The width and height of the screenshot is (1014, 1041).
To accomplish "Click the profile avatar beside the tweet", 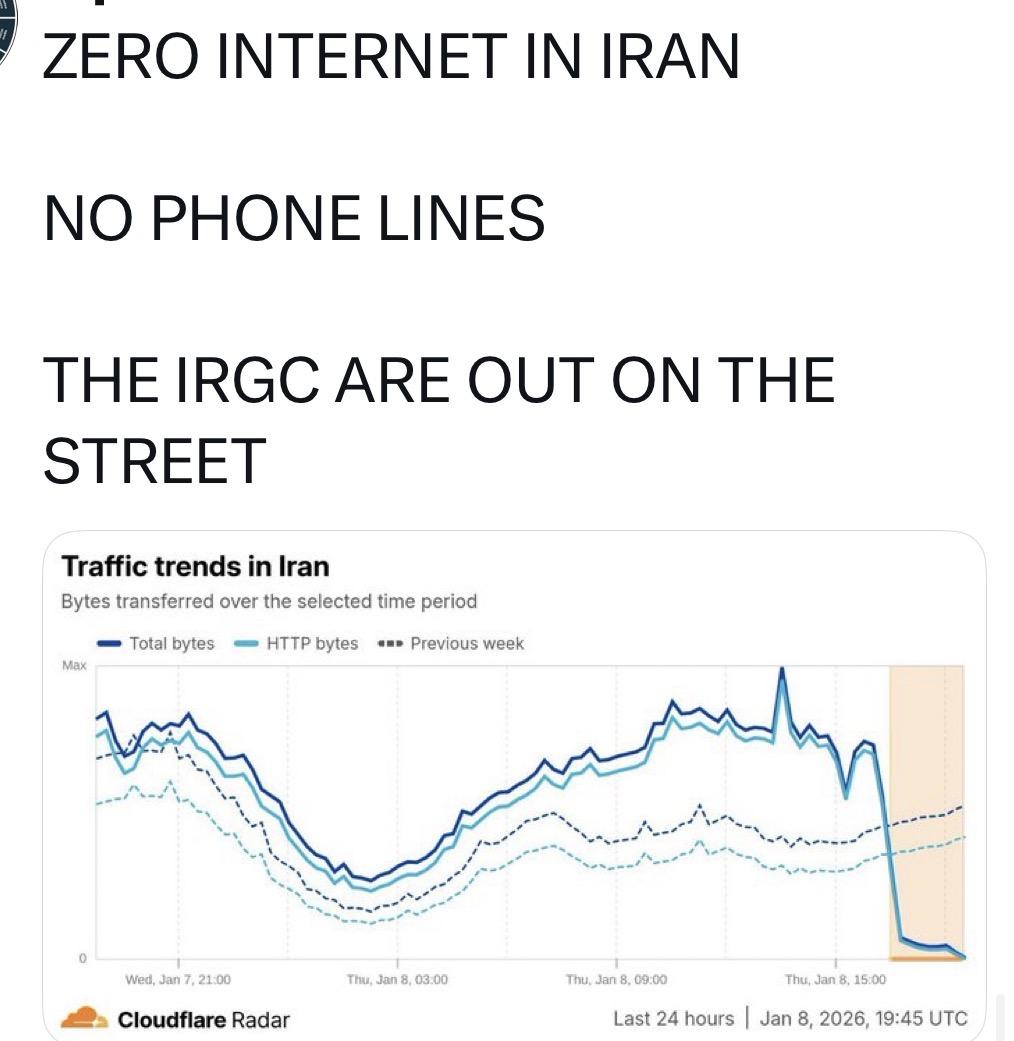I will click(8, 40).
